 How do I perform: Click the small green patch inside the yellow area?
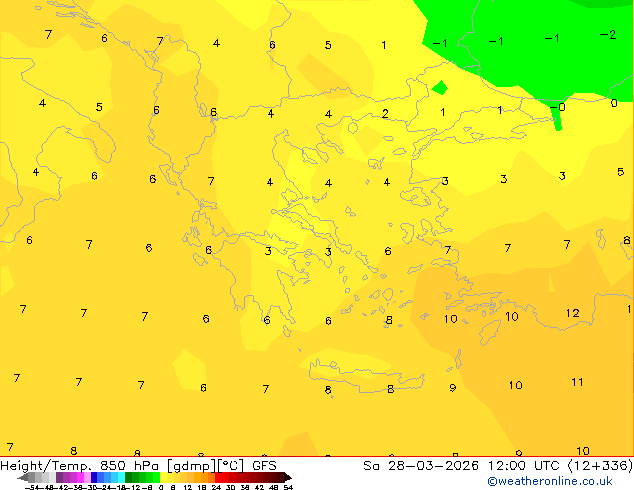point(440,88)
